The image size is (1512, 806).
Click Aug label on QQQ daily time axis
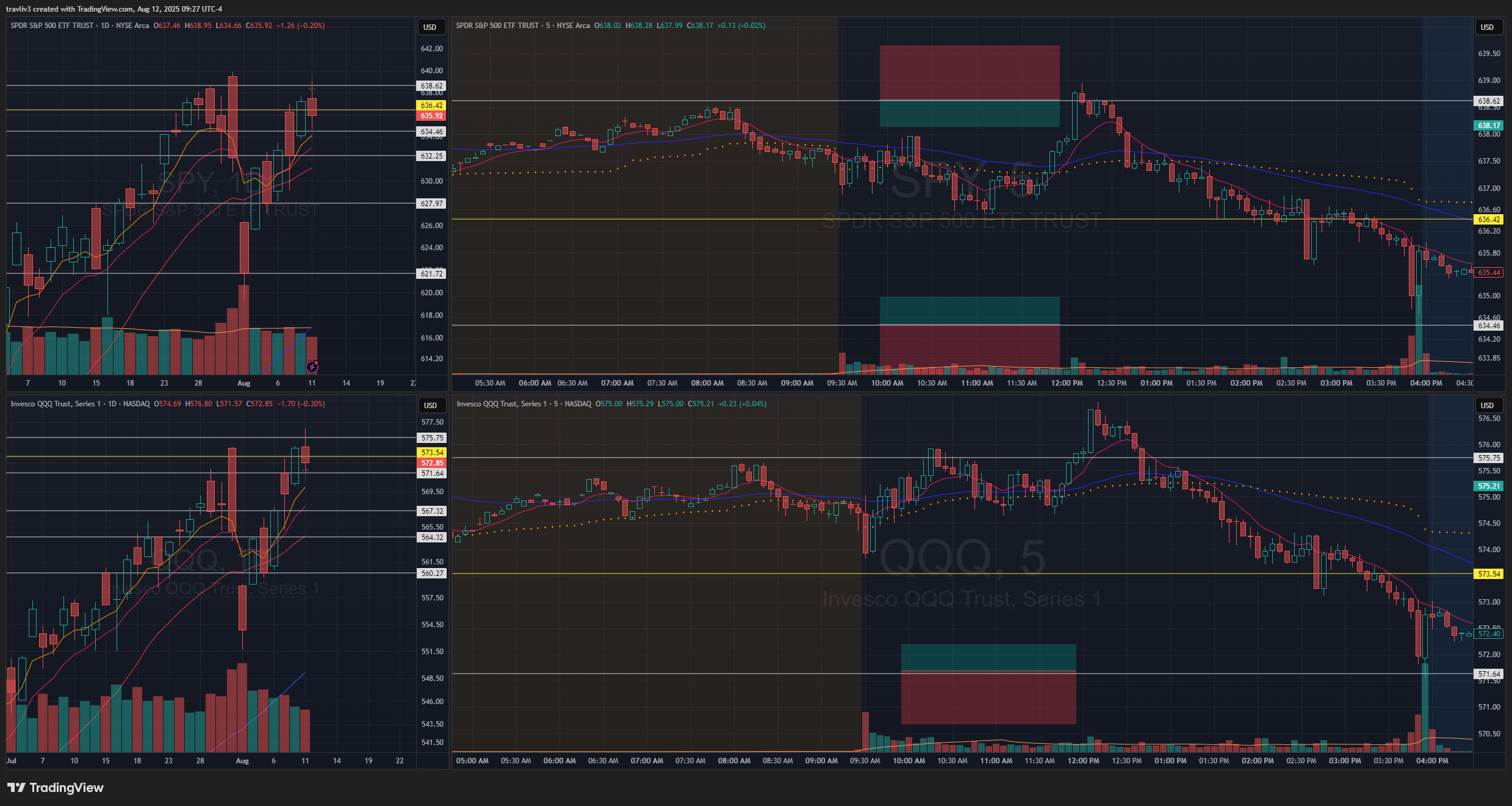point(242,761)
